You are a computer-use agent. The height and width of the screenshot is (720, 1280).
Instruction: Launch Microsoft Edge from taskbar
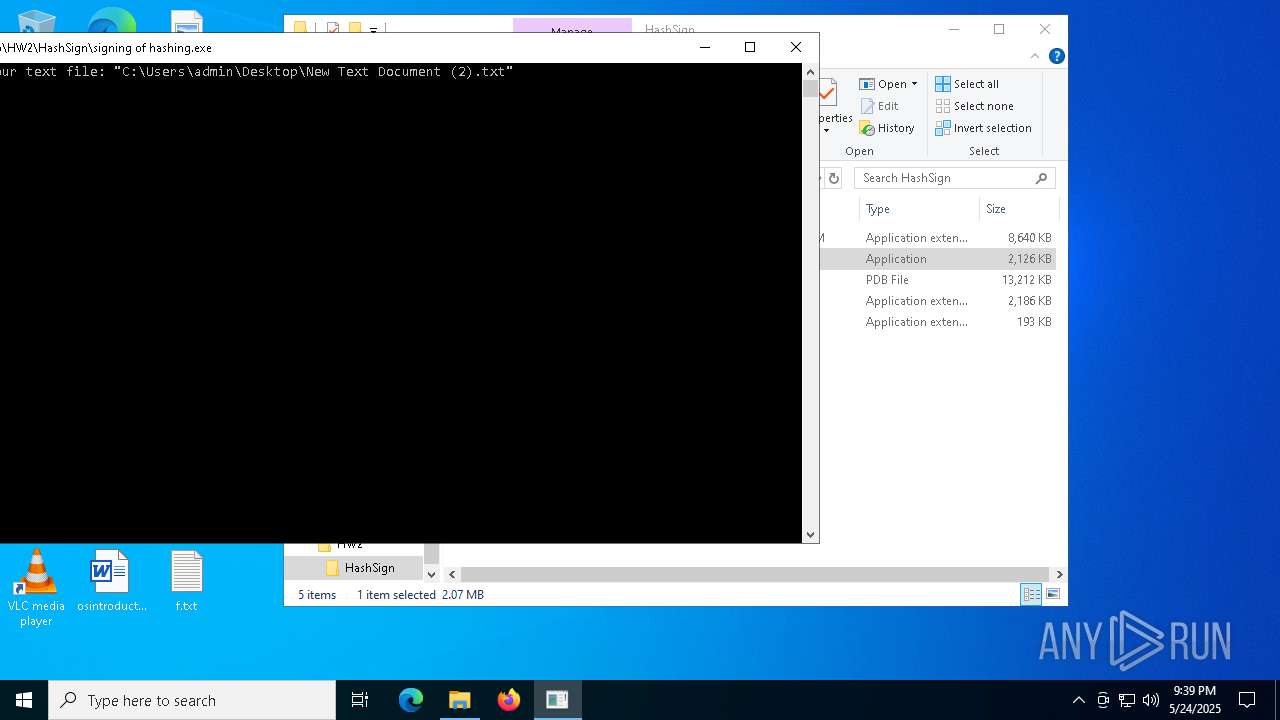(x=411, y=700)
